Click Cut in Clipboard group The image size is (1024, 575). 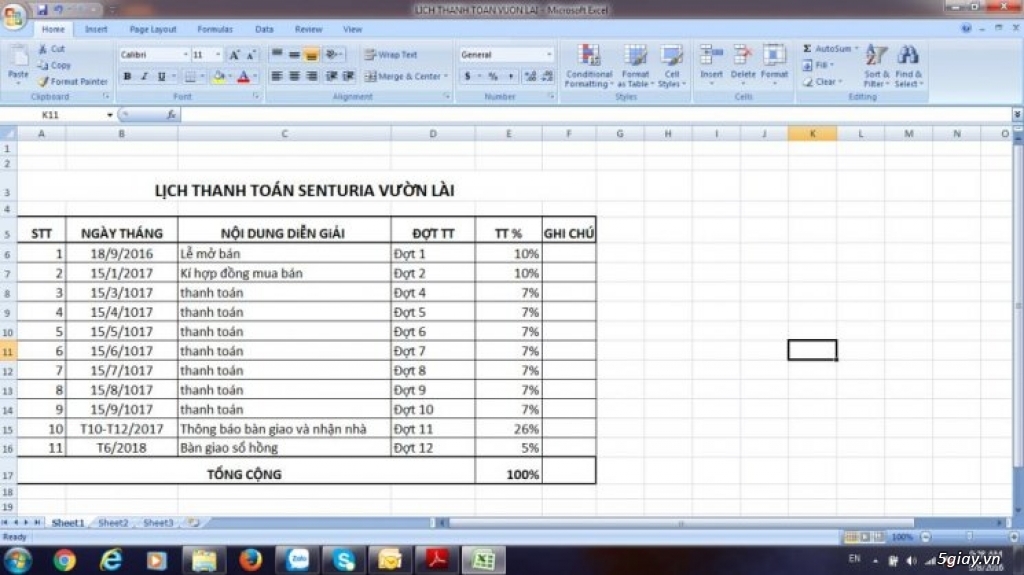click(x=52, y=49)
